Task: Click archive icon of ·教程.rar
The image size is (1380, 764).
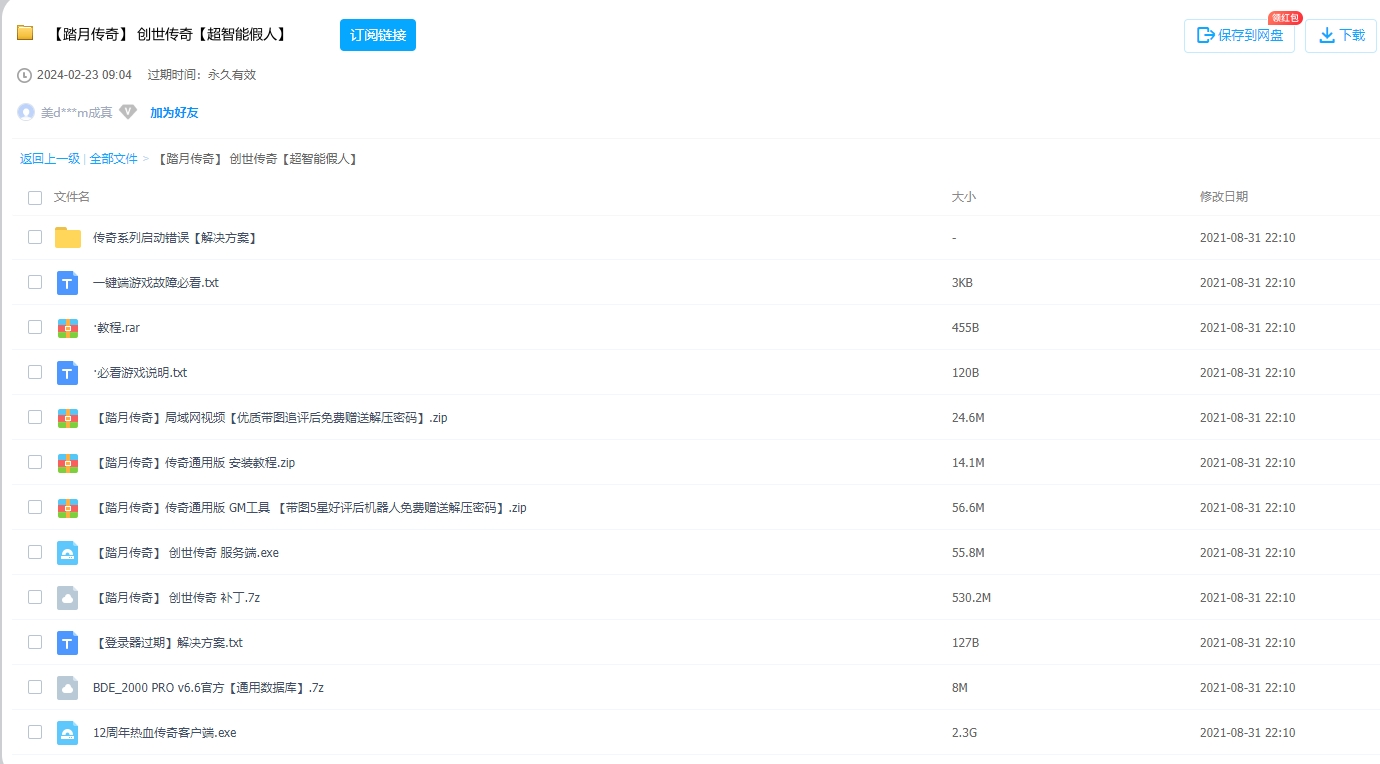Action: pos(68,328)
